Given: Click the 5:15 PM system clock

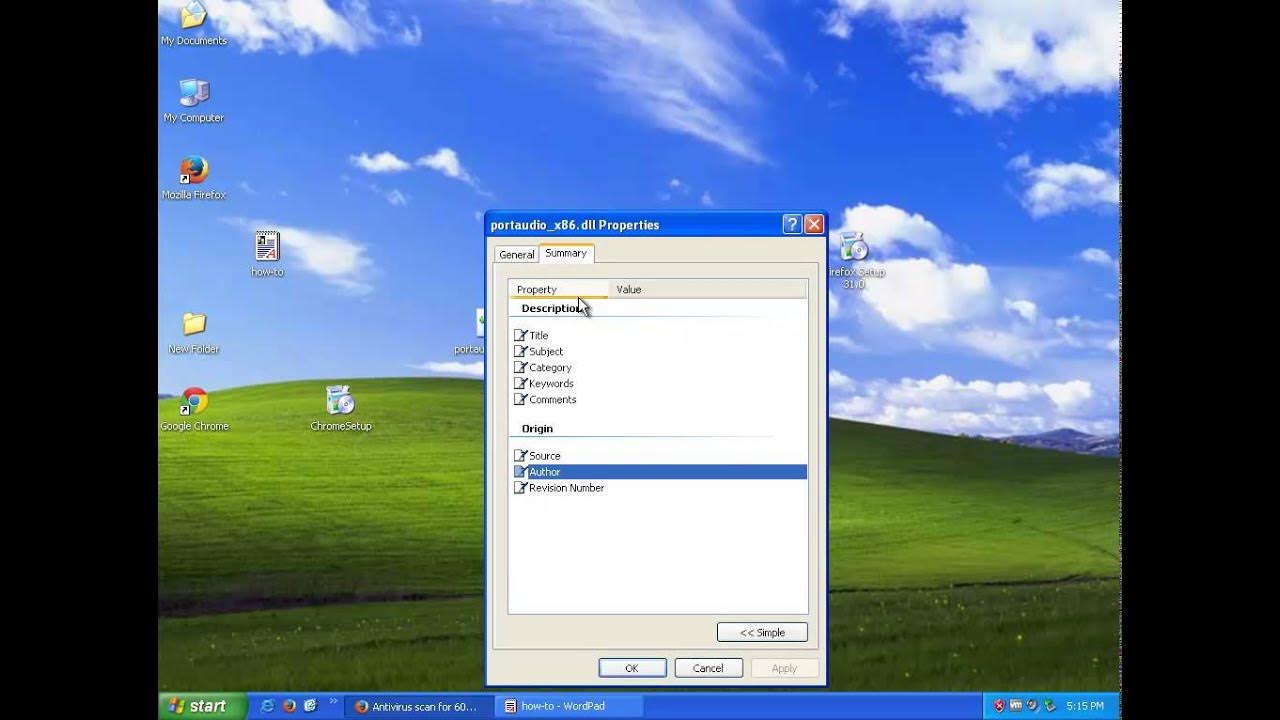Looking at the screenshot, I should pos(1085,706).
